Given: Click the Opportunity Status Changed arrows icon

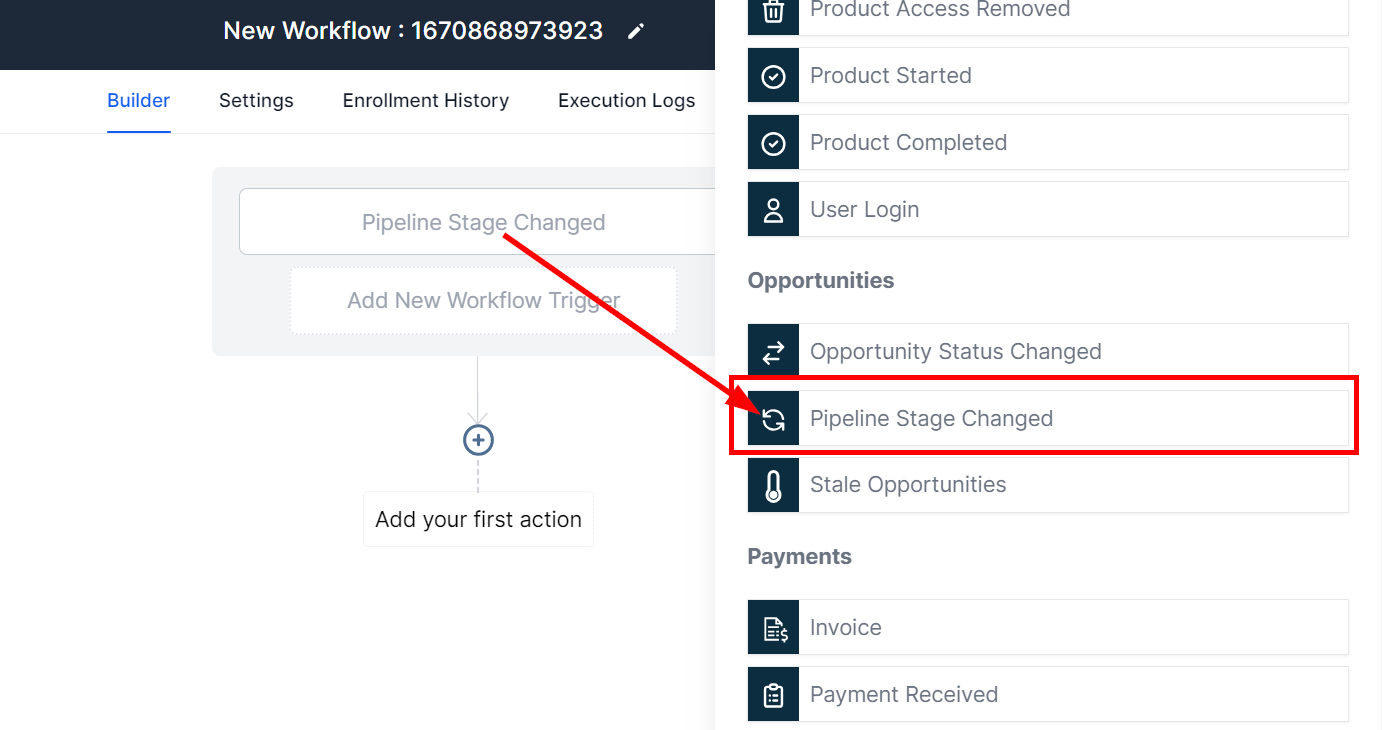Looking at the screenshot, I should point(773,352).
